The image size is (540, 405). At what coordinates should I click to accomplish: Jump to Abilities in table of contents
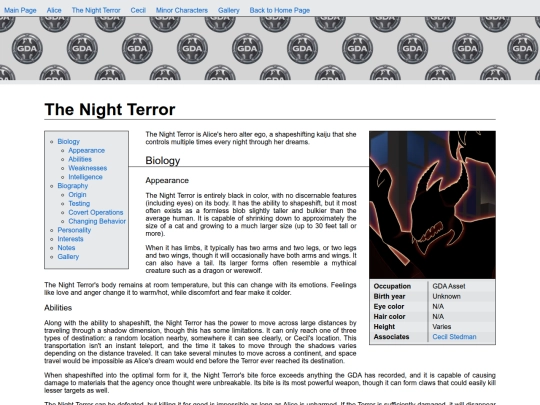(x=80, y=159)
